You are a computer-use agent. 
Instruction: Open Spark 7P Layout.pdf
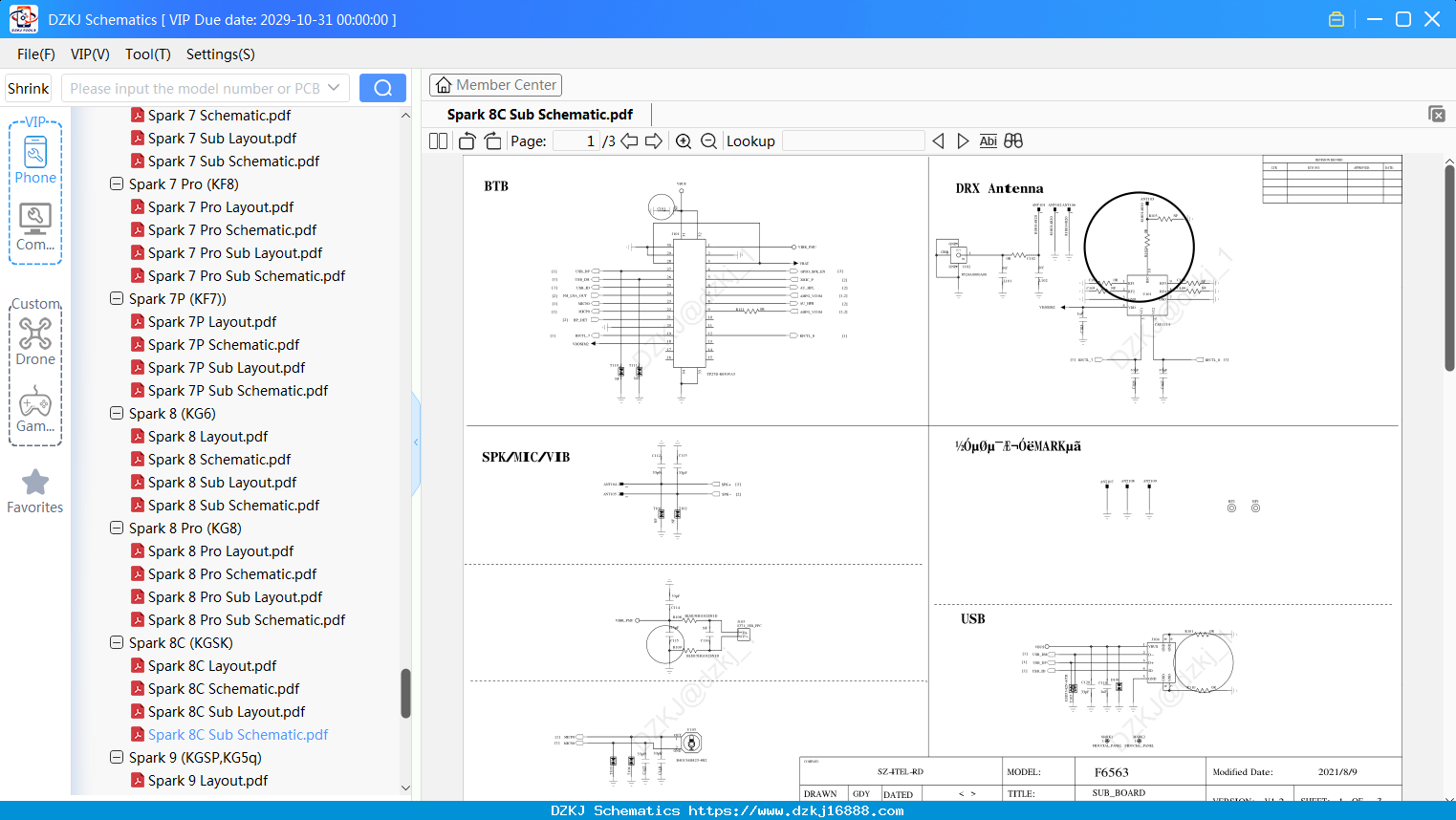pyautogui.click(x=212, y=321)
